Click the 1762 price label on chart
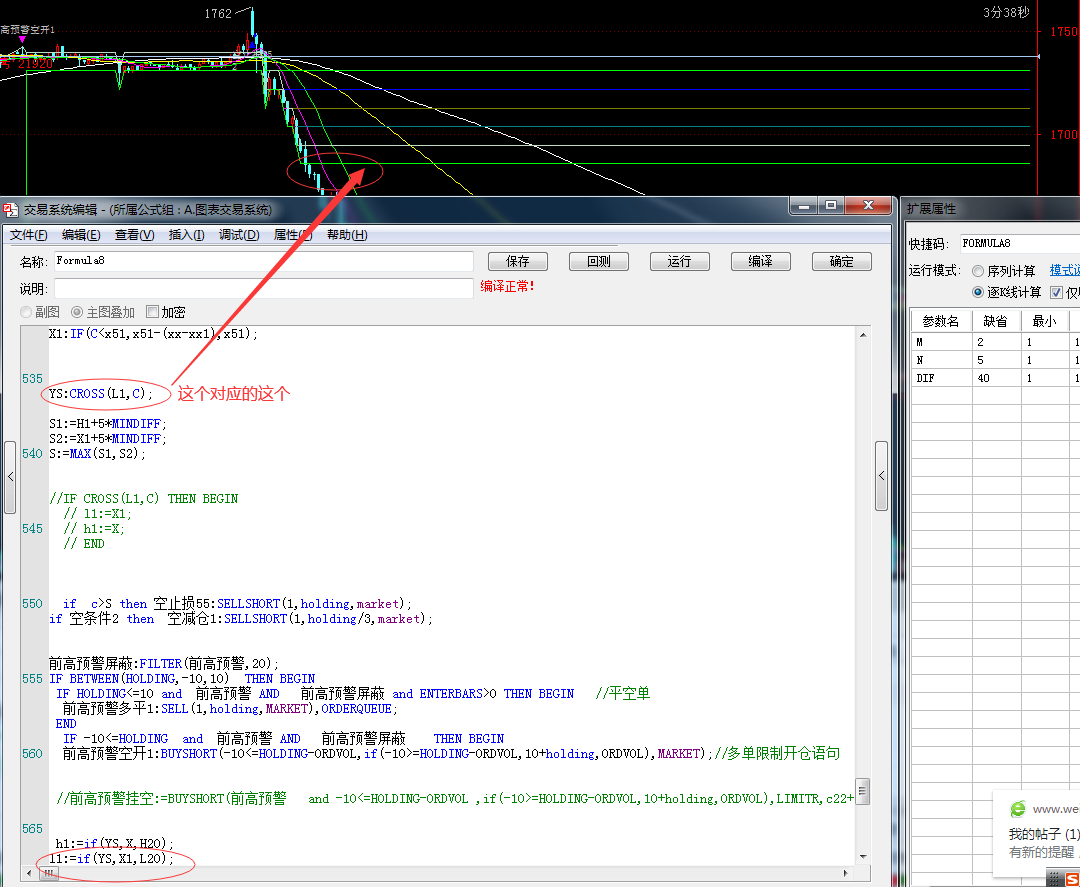This screenshot has height=887, width=1080. pos(218,13)
